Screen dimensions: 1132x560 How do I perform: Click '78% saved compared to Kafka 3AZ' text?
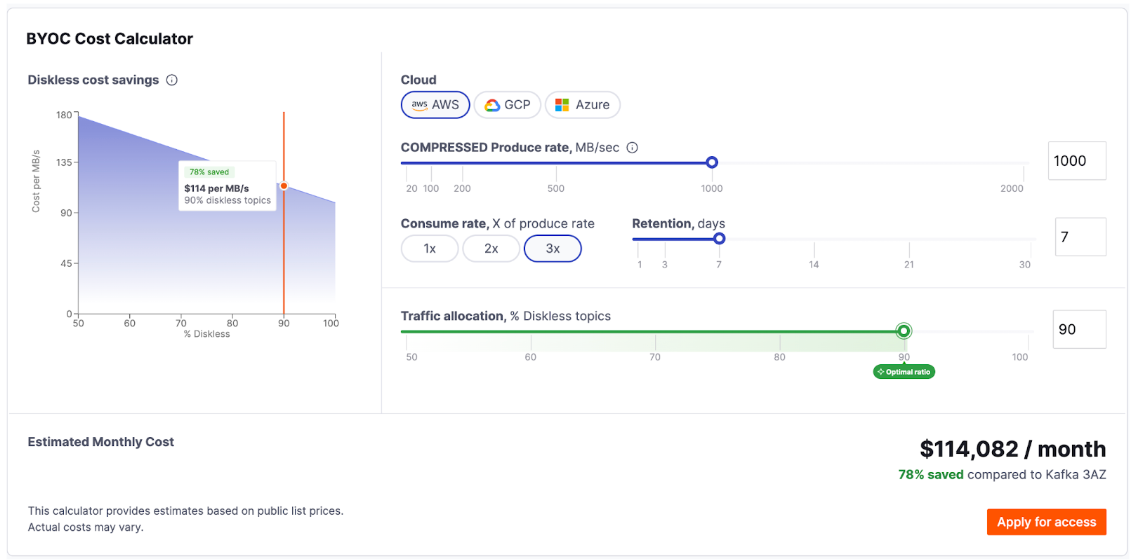(x=1002, y=475)
